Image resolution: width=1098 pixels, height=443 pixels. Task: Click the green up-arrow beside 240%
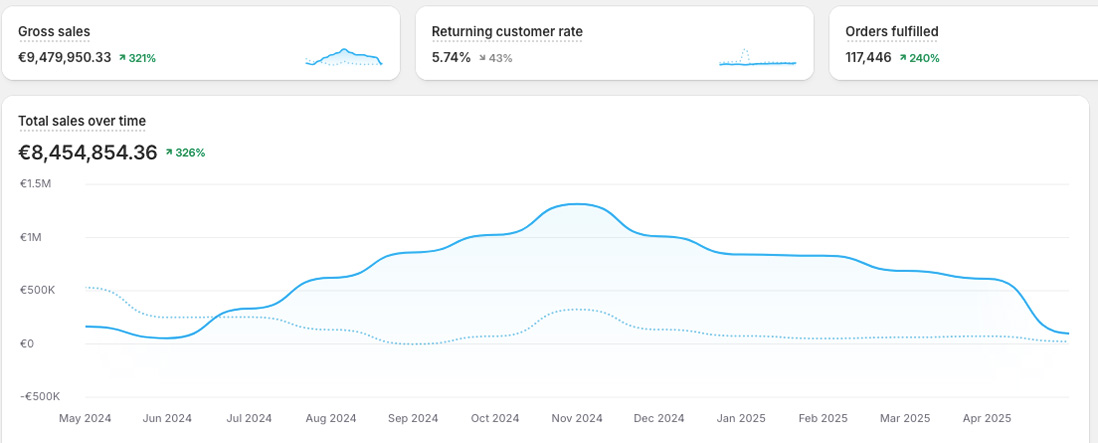902,58
